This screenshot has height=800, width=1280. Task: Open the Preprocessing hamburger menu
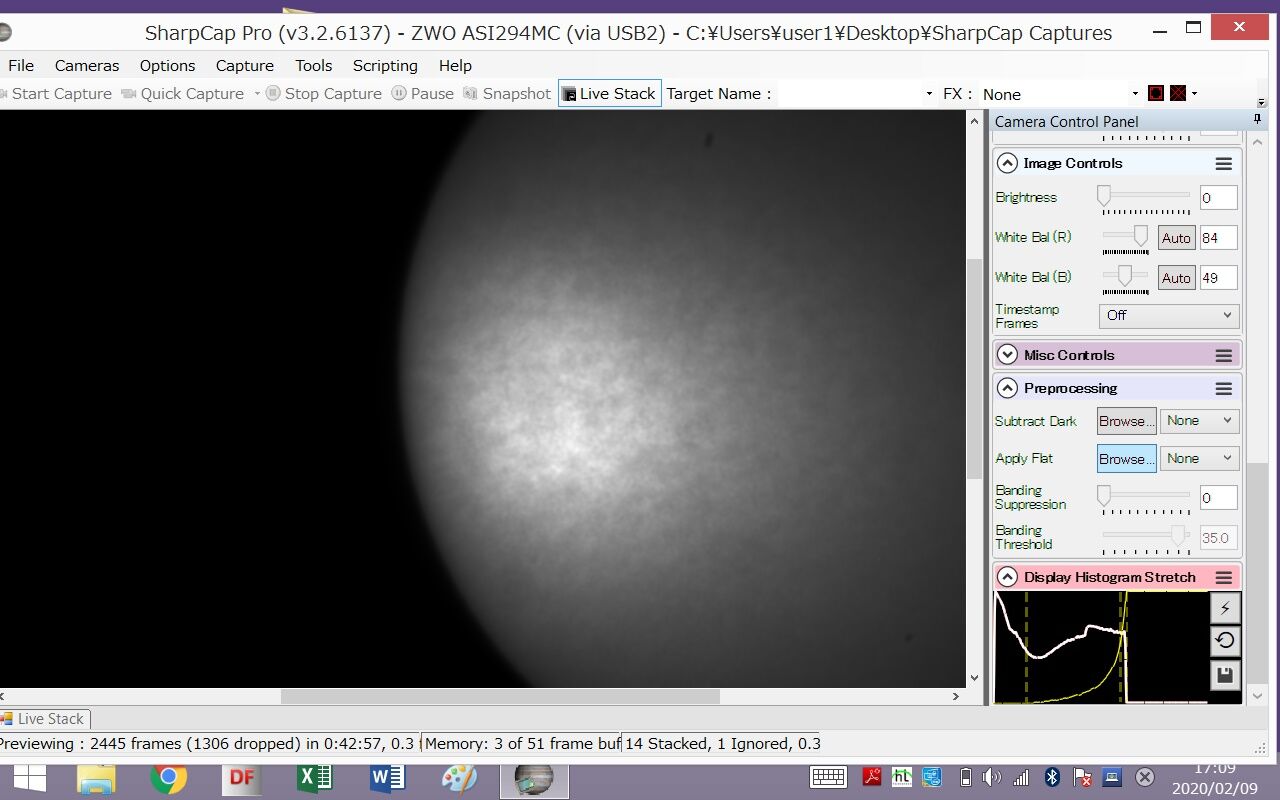pyautogui.click(x=1223, y=388)
